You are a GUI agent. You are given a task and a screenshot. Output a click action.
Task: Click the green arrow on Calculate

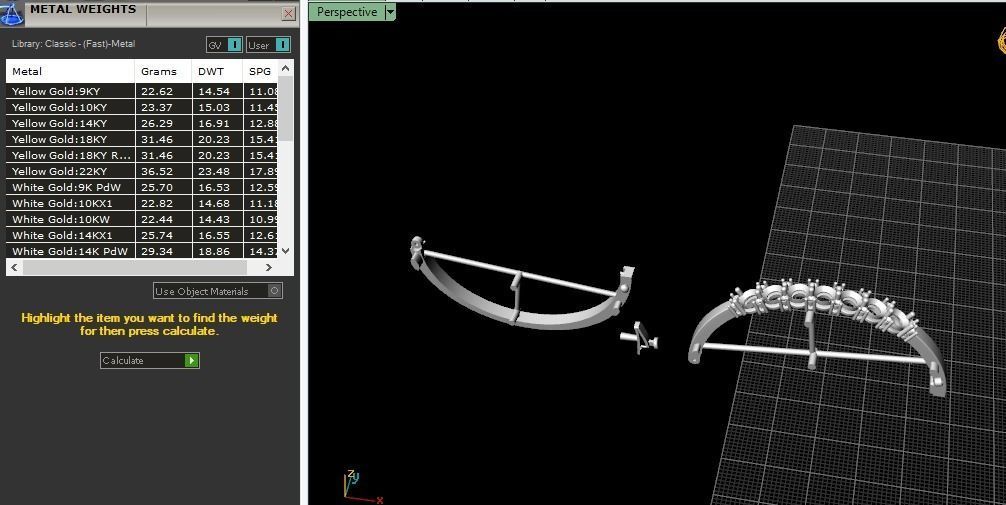(x=191, y=361)
